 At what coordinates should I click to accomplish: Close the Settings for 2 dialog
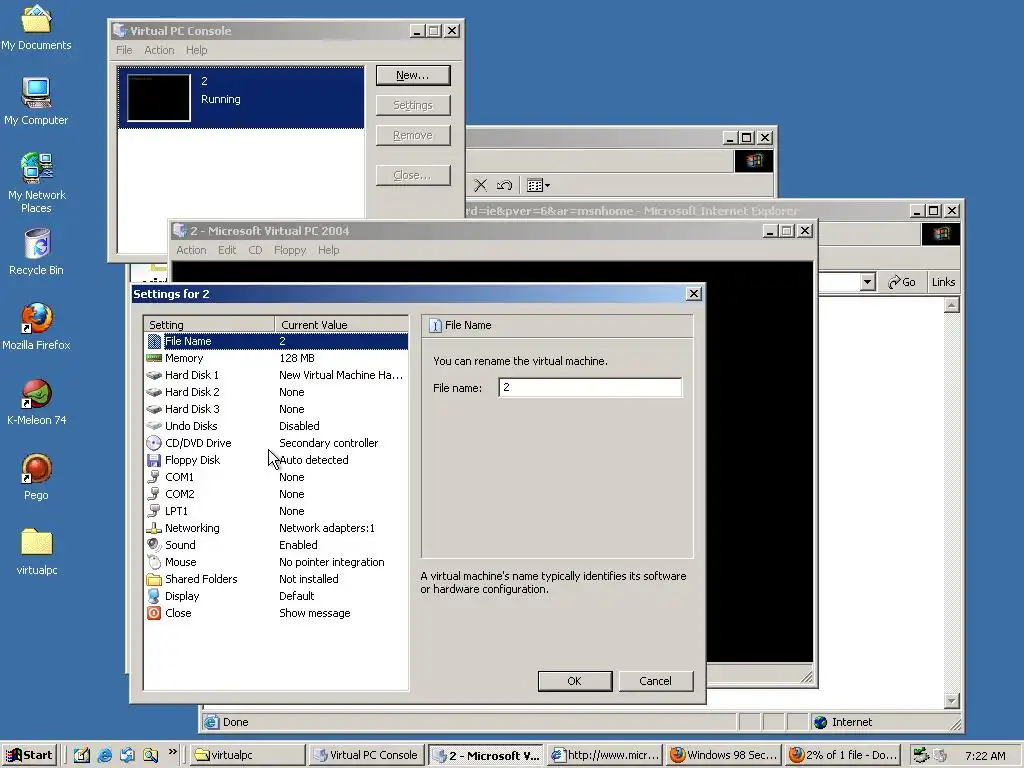pyautogui.click(x=694, y=294)
